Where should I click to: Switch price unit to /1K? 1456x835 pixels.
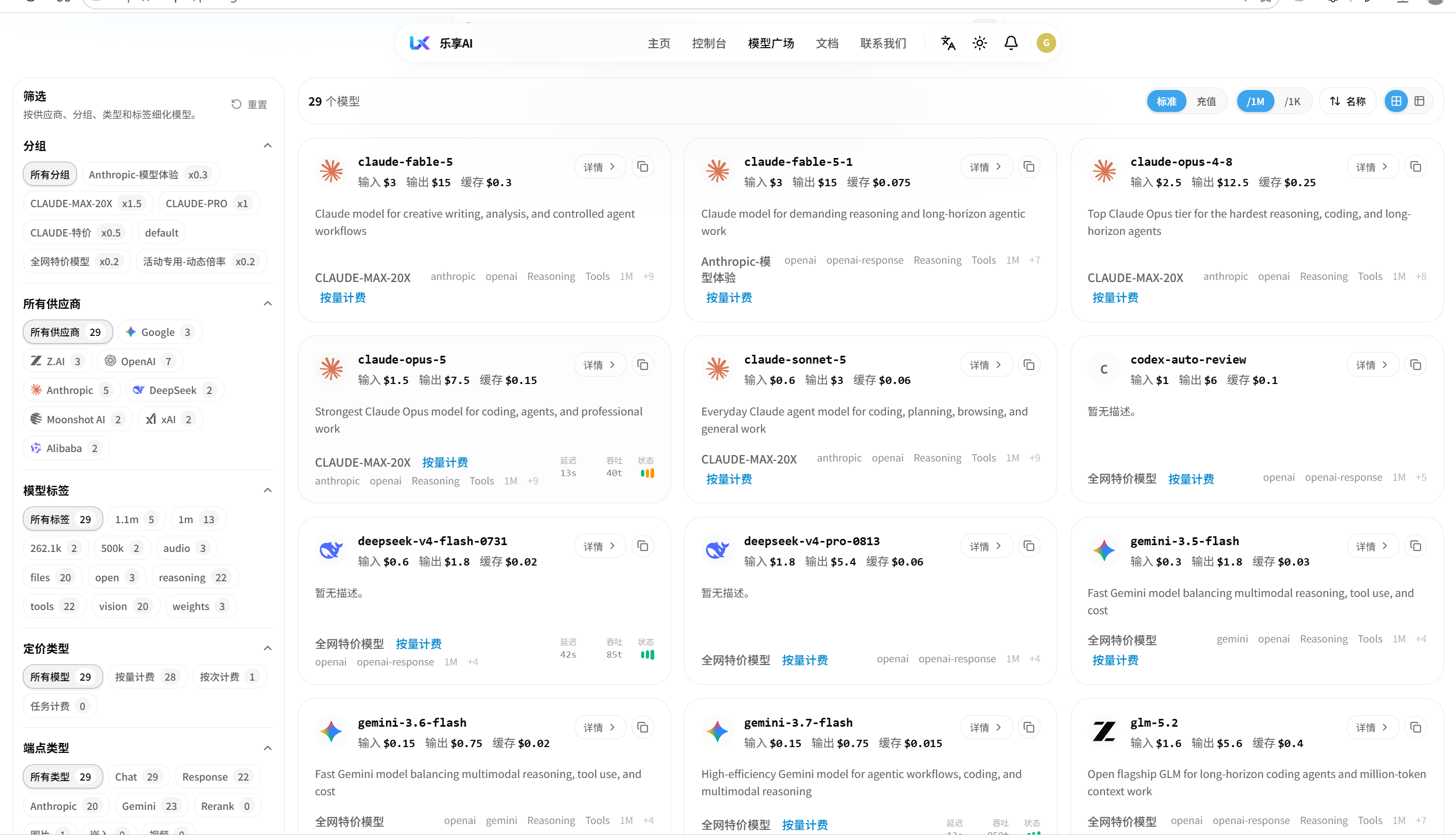click(x=1292, y=101)
